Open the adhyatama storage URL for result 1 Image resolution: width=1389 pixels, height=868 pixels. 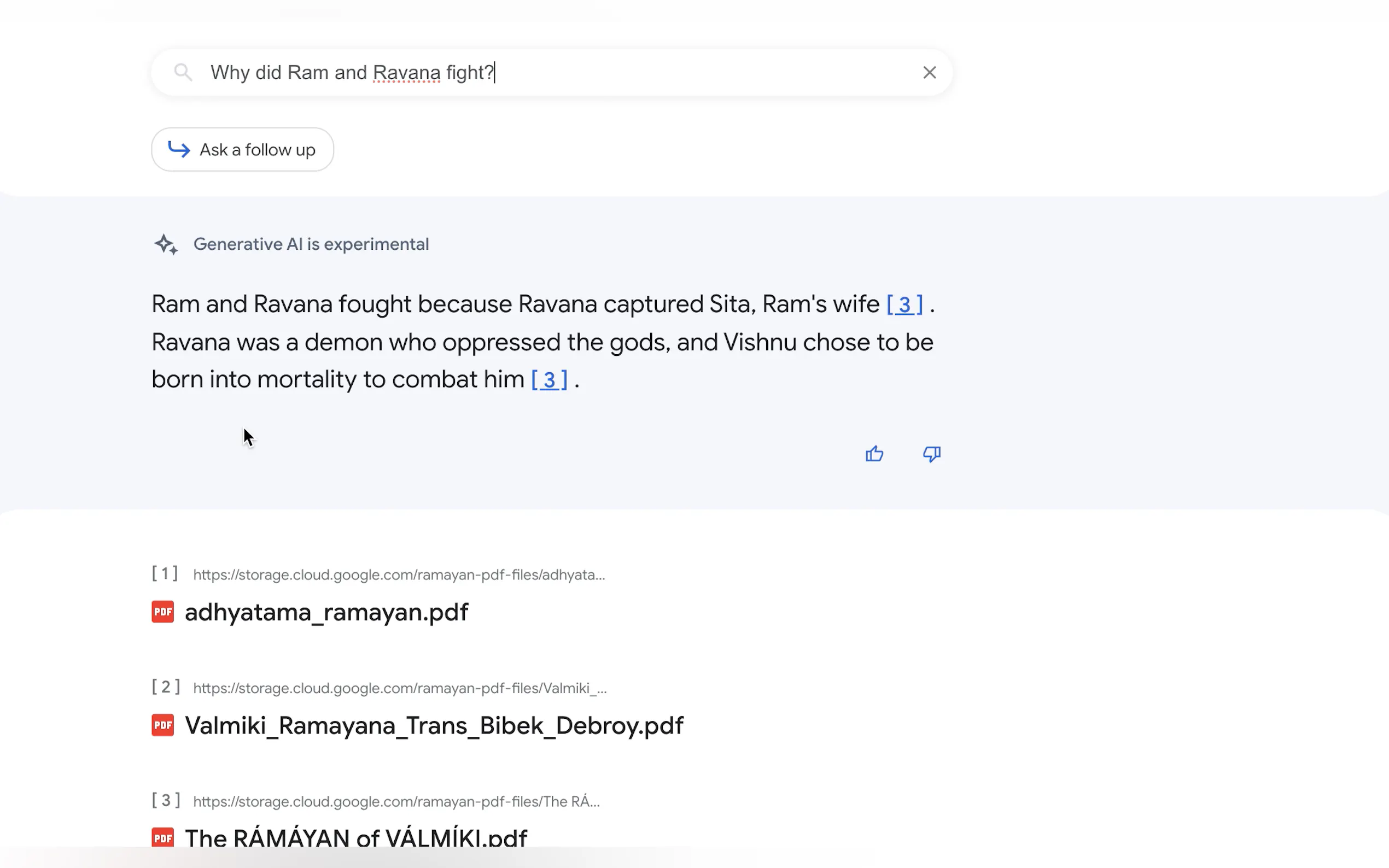399,574
